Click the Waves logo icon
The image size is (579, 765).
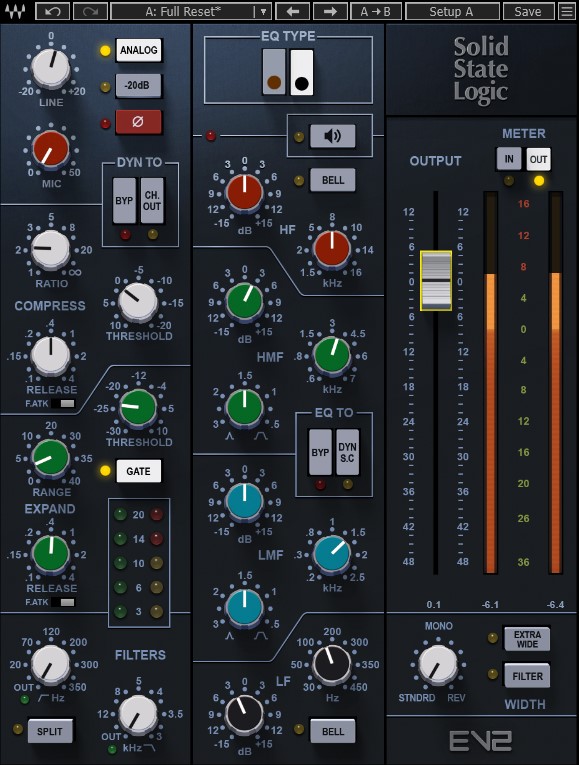[x=16, y=11]
